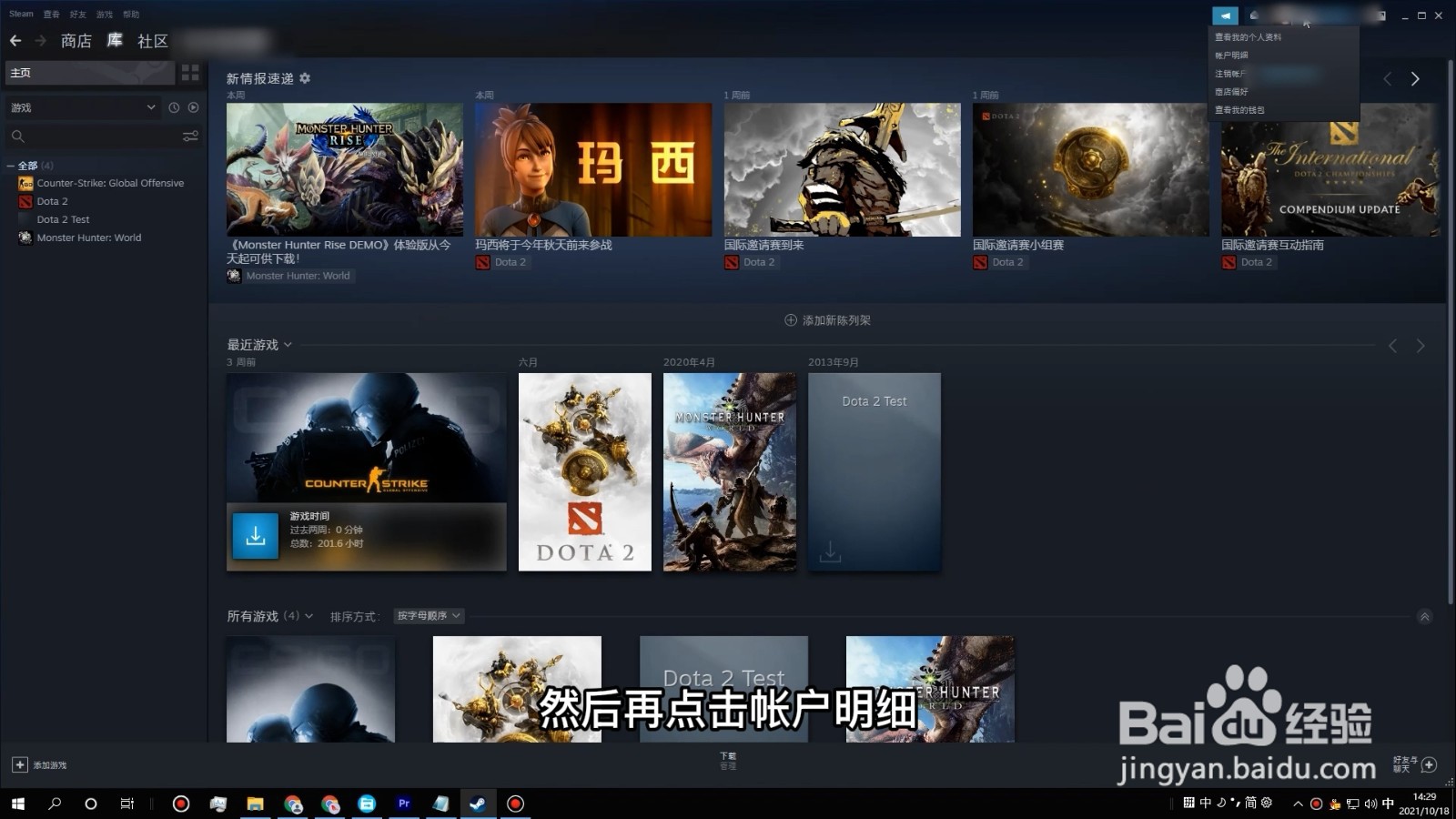Click Windows Start button
Screen dimensions: 1456x819
pyautogui.click(x=18, y=804)
